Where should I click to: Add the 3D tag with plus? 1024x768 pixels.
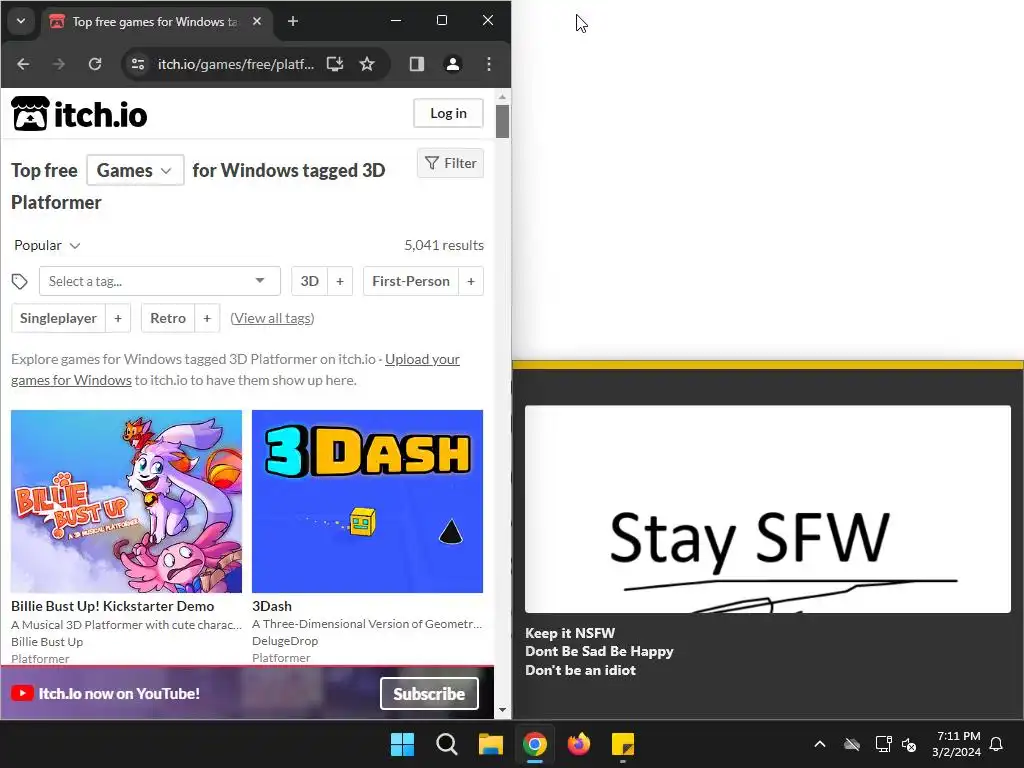(340, 281)
